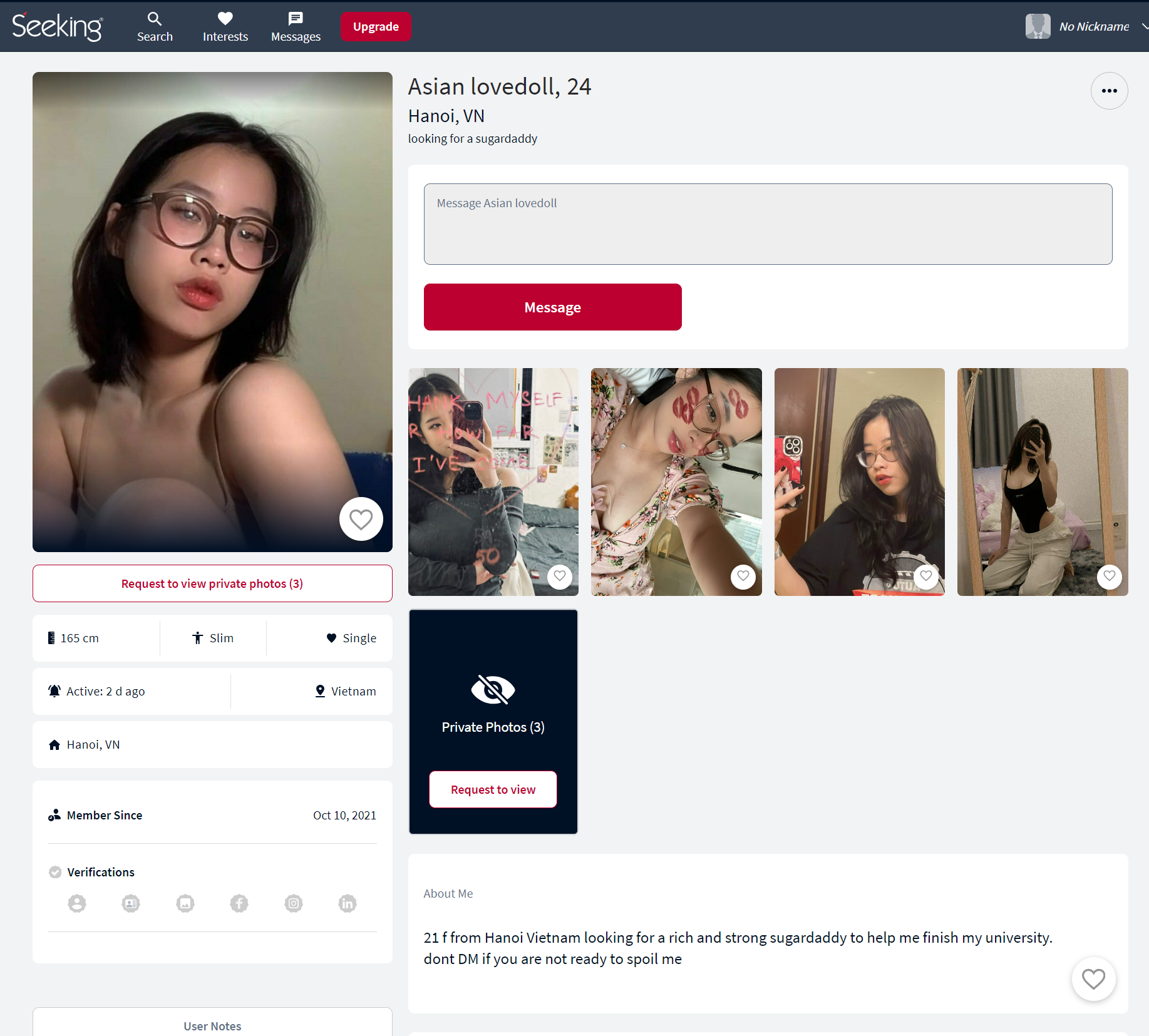Click the floating heart favorite button
This screenshot has height=1036, width=1149.
point(1093,979)
